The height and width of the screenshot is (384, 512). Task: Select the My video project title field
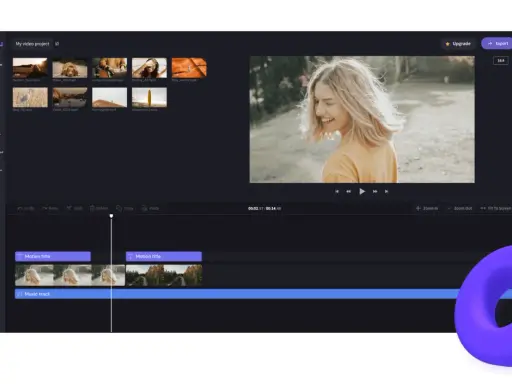tap(32, 44)
